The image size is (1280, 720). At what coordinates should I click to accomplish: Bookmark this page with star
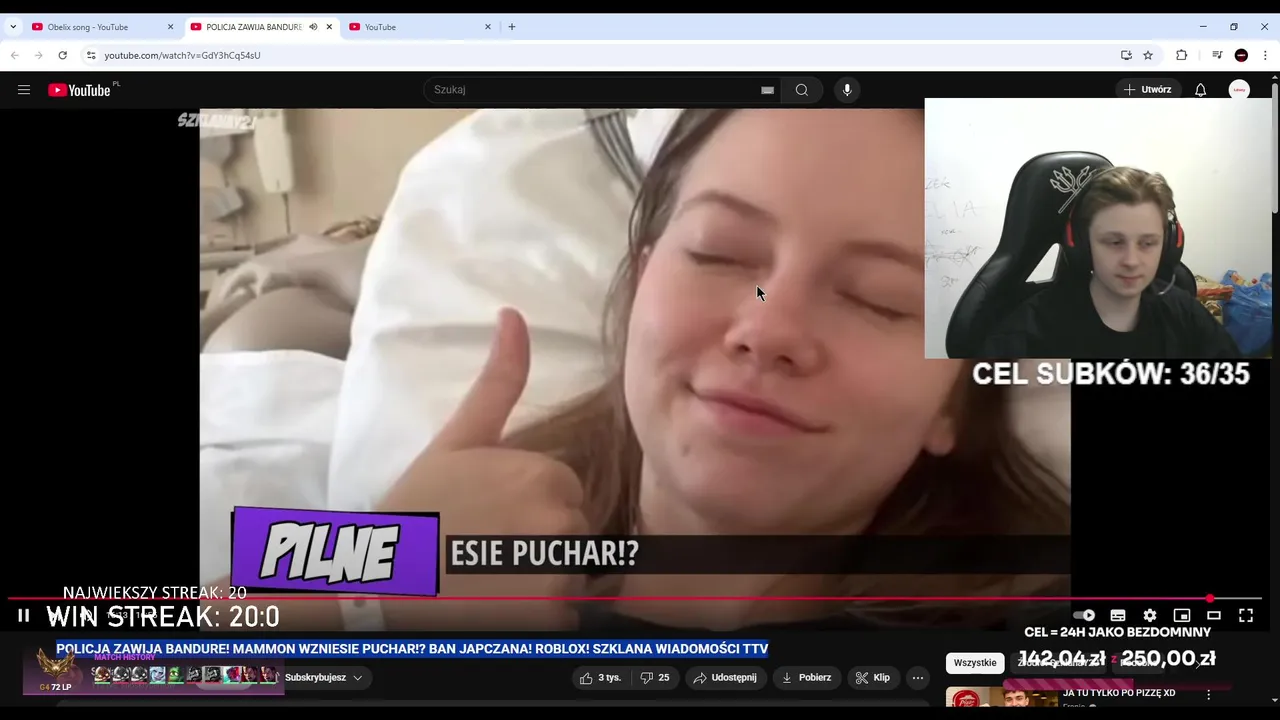point(1148,55)
